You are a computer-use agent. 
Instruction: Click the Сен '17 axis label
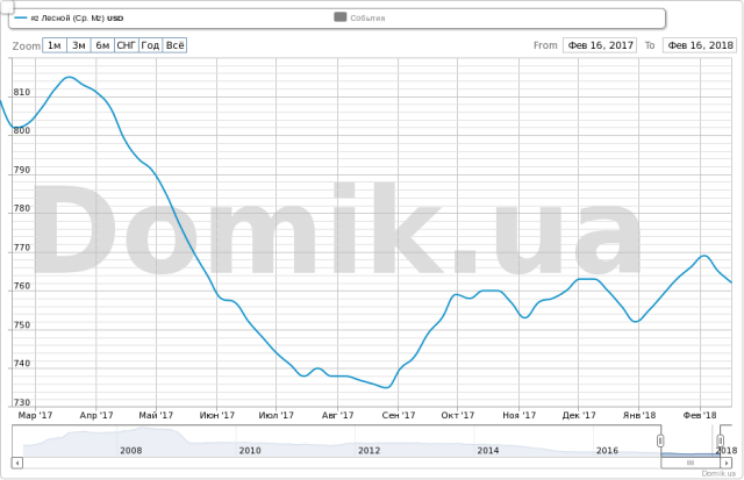click(x=398, y=415)
